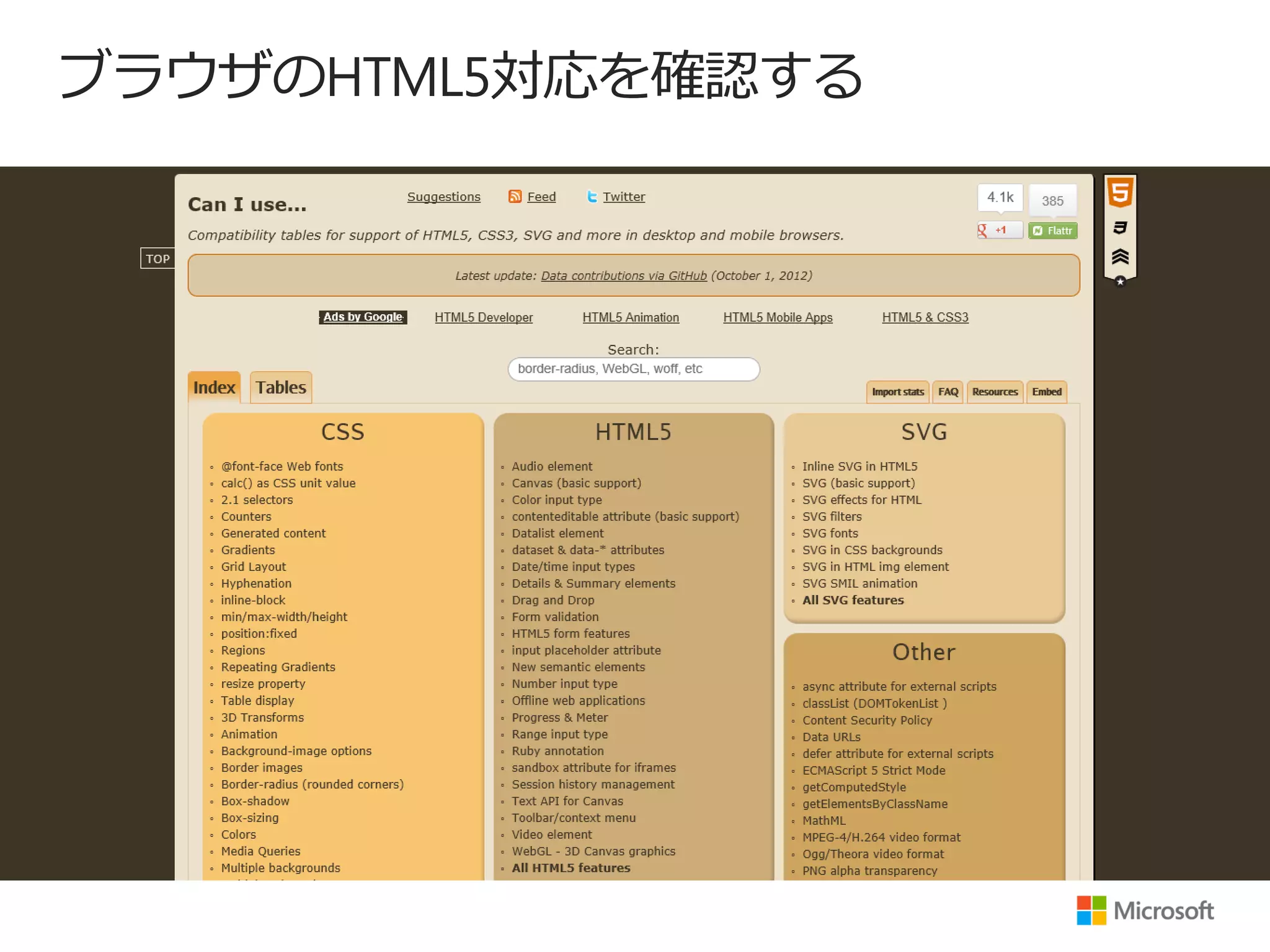Click the Google +1 button
Viewport: 1270px width, 952px height.
point(1000,230)
